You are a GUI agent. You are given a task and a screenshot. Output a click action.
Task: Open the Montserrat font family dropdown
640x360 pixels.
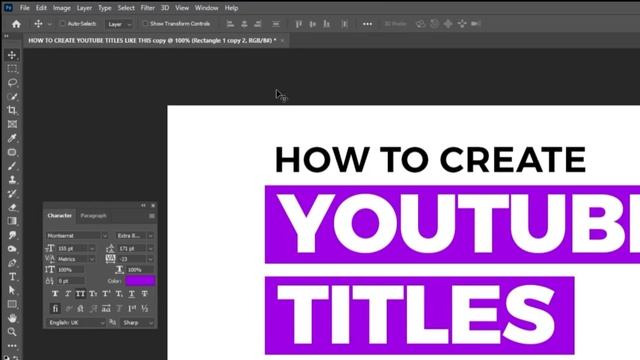[x=105, y=236]
